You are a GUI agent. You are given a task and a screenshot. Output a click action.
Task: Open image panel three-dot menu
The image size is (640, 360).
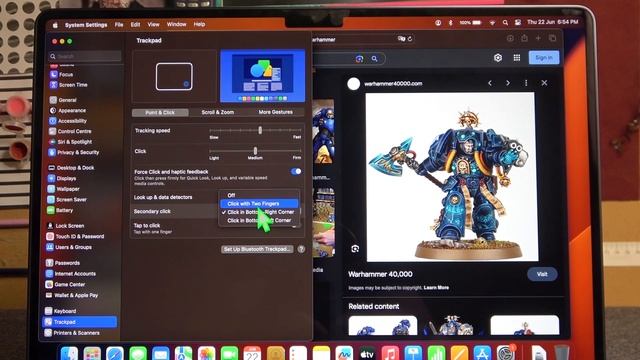coord(526,83)
